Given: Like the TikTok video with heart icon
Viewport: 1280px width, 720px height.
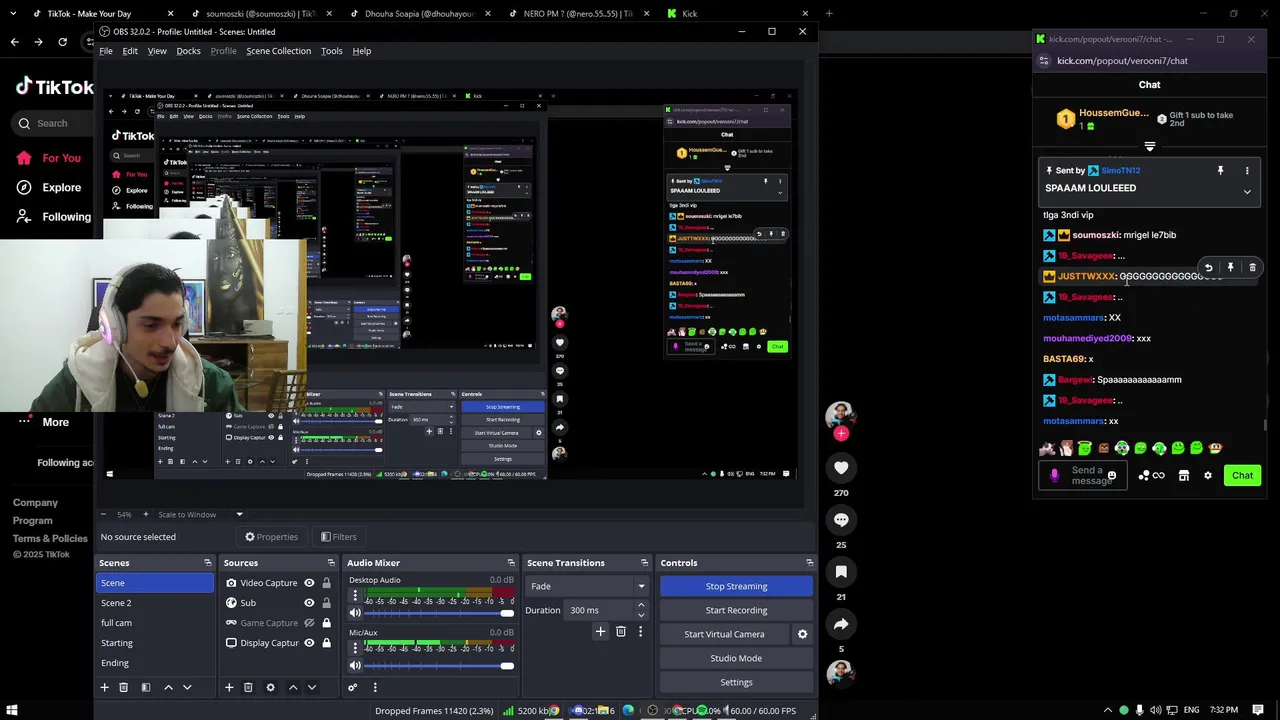Looking at the screenshot, I should pyautogui.click(x=841, y=468).
